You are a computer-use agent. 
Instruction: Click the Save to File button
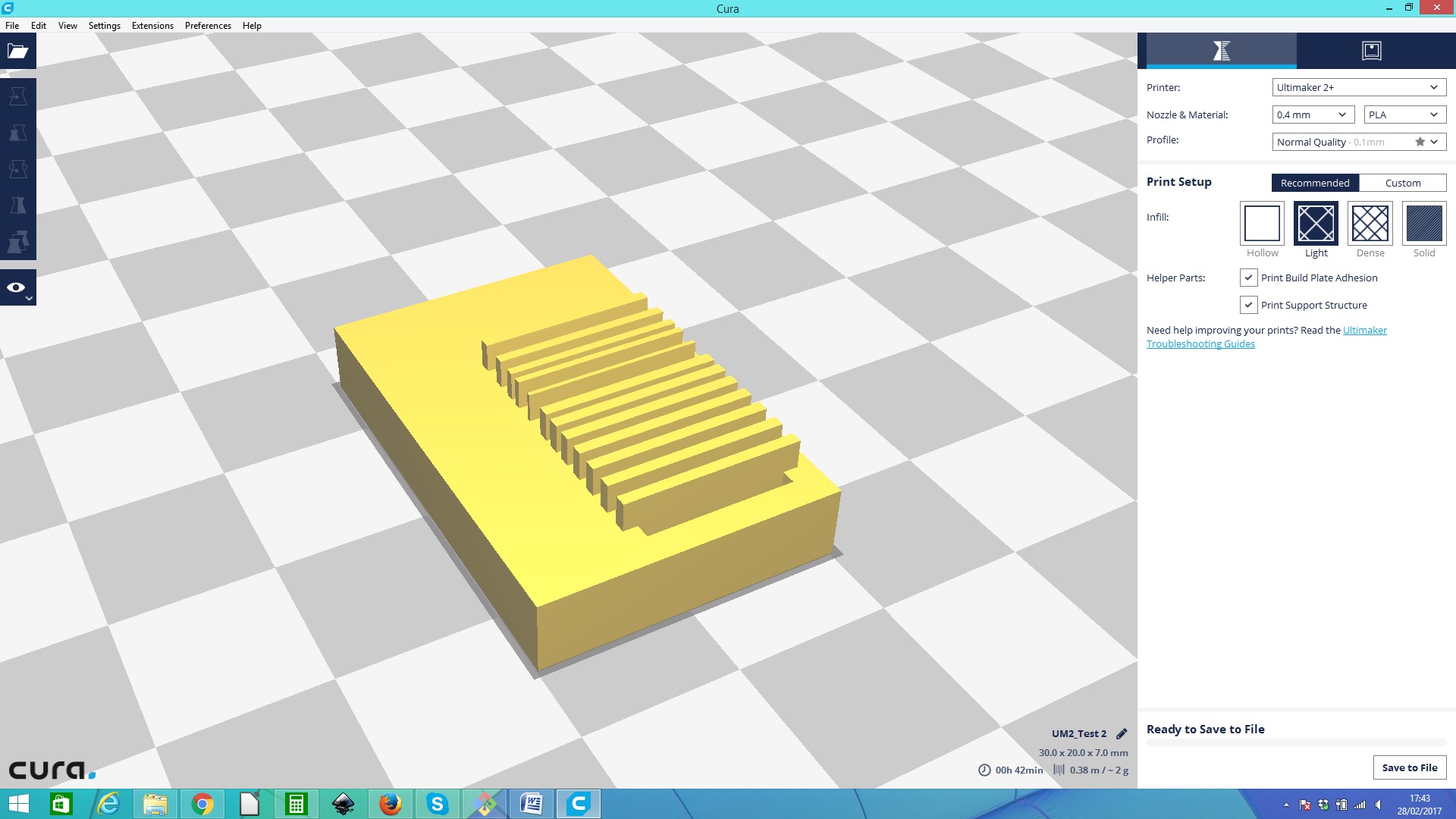tap(1410, 767)
